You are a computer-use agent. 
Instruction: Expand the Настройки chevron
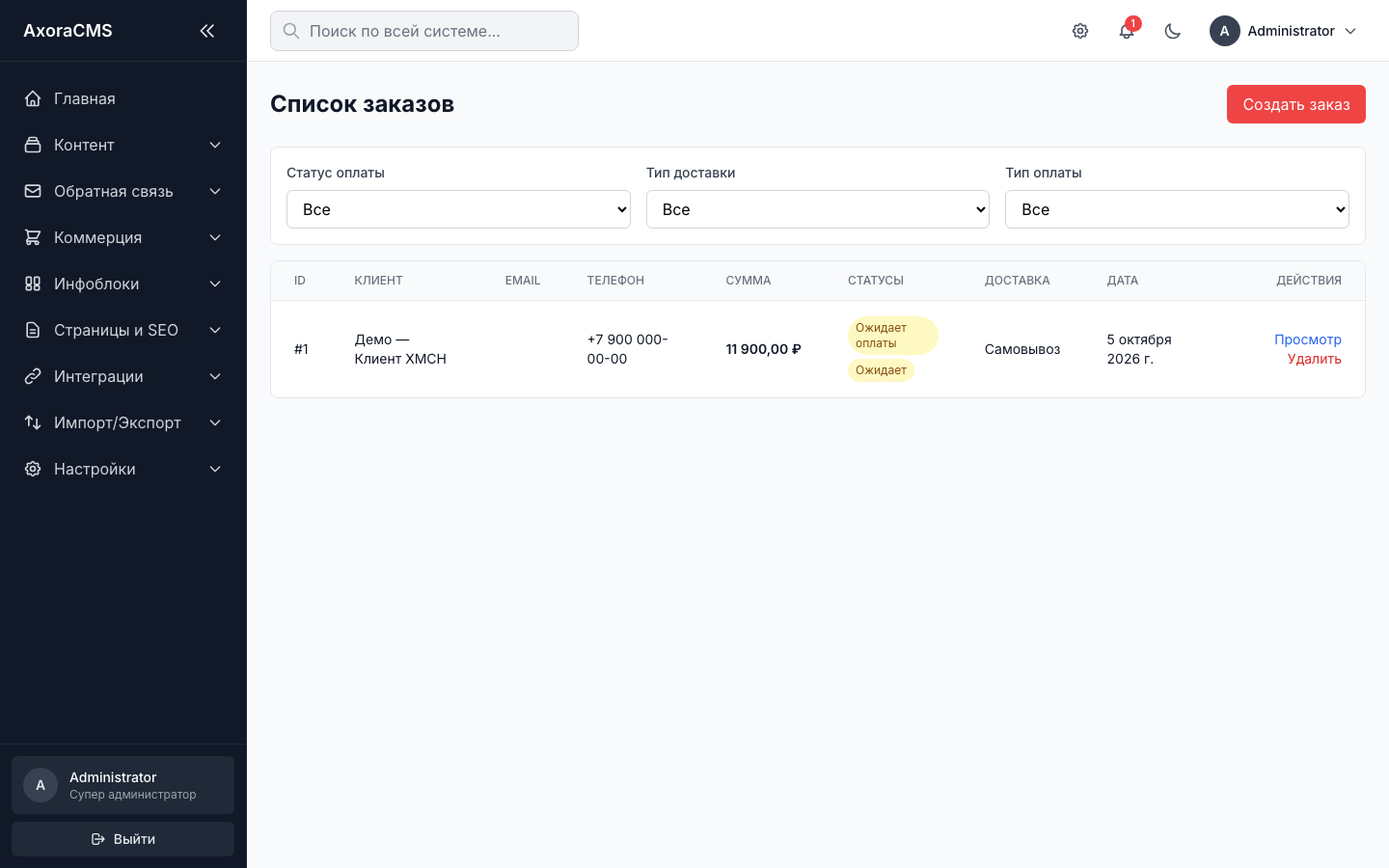[215, 469]
